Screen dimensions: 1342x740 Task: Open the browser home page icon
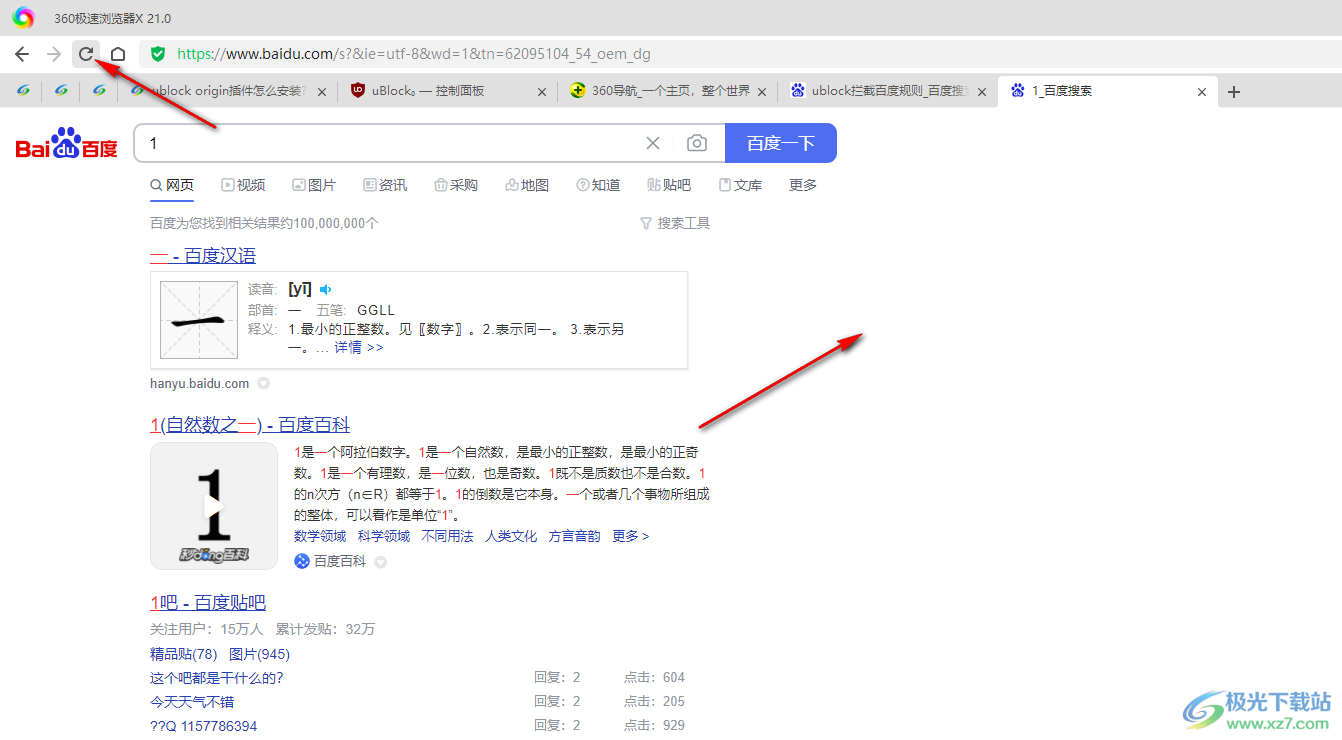[x=118, y=54]
